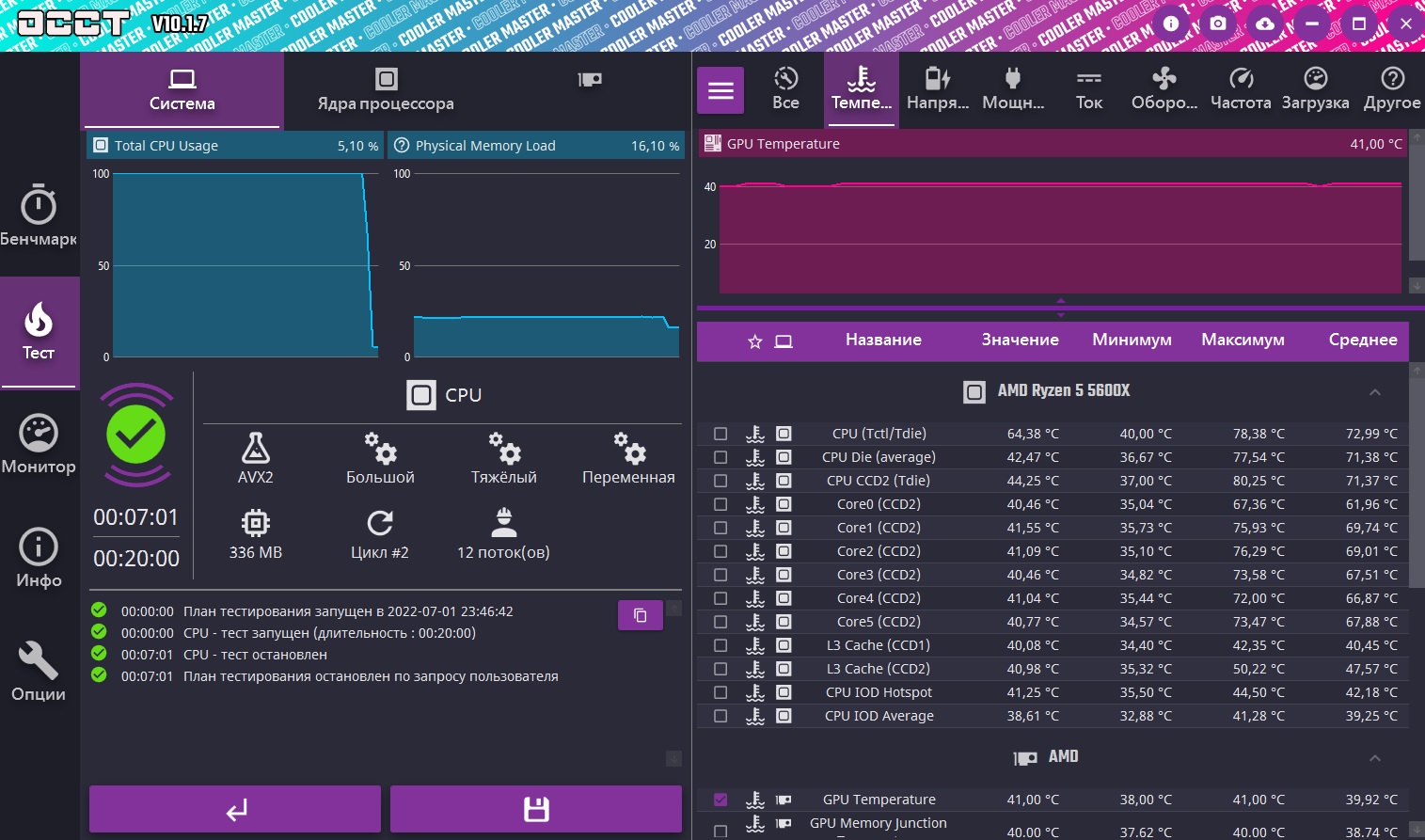Click the favorites star column header
The image size is (1425, 840).
[x=754, y=341]
